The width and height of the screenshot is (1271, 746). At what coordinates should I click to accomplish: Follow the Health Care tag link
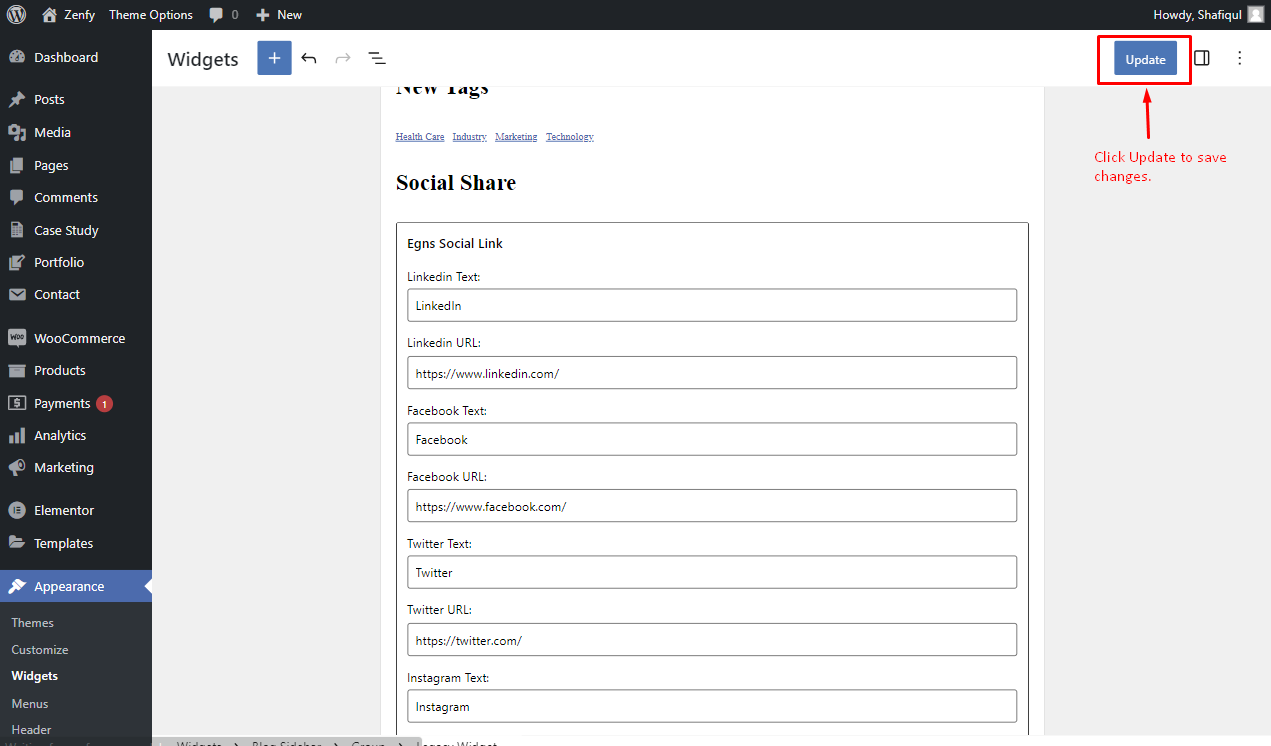point(420,137)
